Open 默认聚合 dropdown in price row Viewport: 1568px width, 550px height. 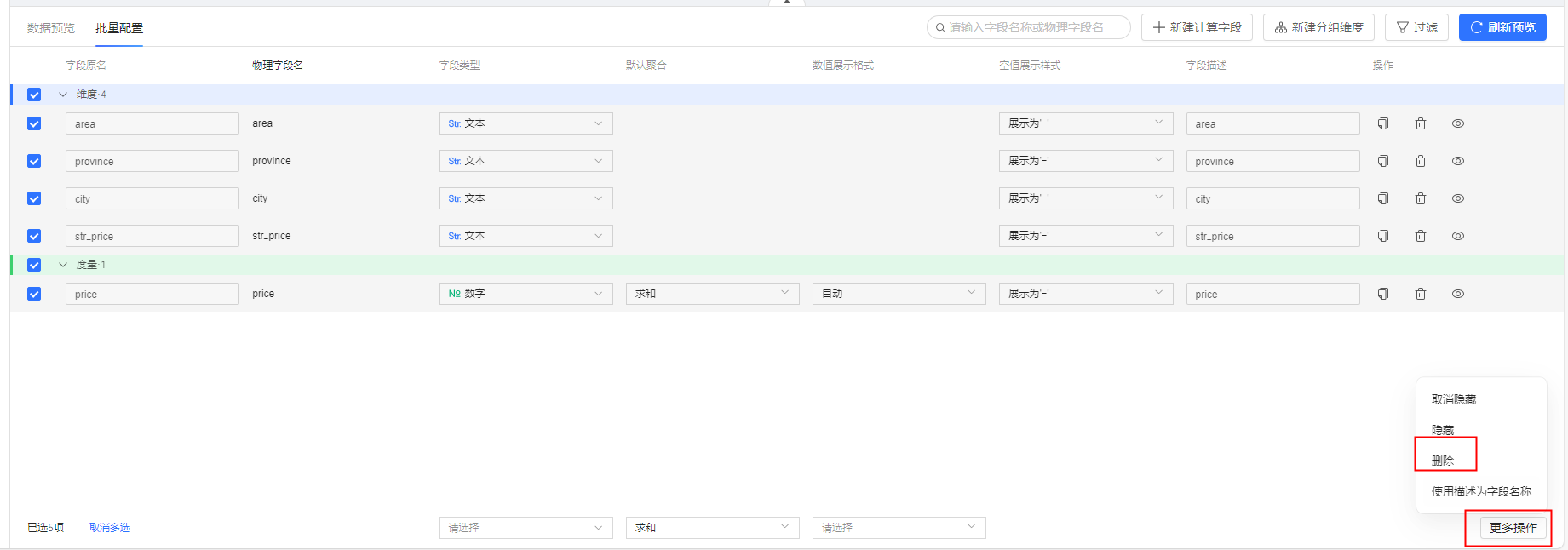[x=712, y=294]
